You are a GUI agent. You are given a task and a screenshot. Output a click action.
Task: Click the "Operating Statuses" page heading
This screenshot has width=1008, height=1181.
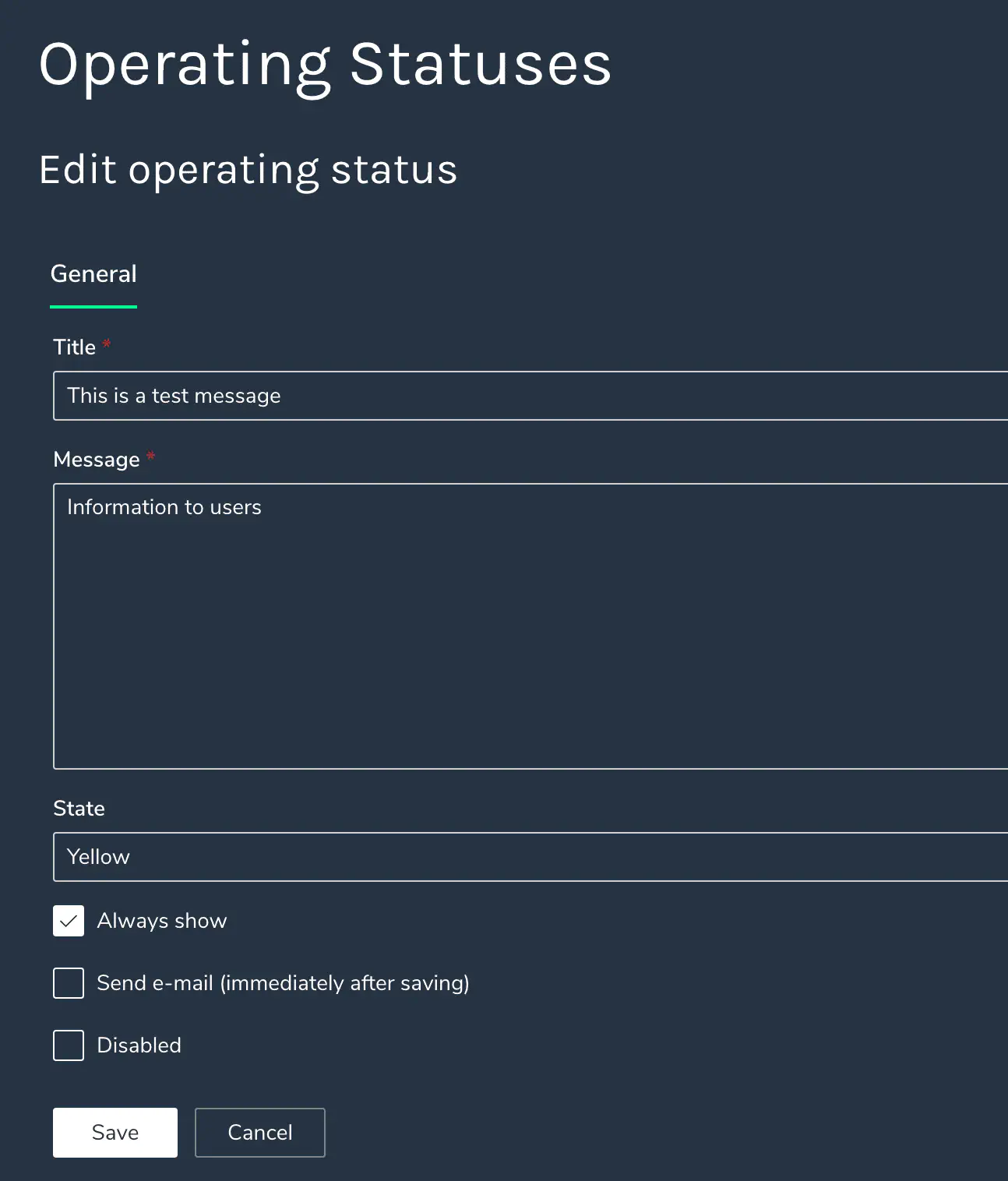(x=325, y=65)
